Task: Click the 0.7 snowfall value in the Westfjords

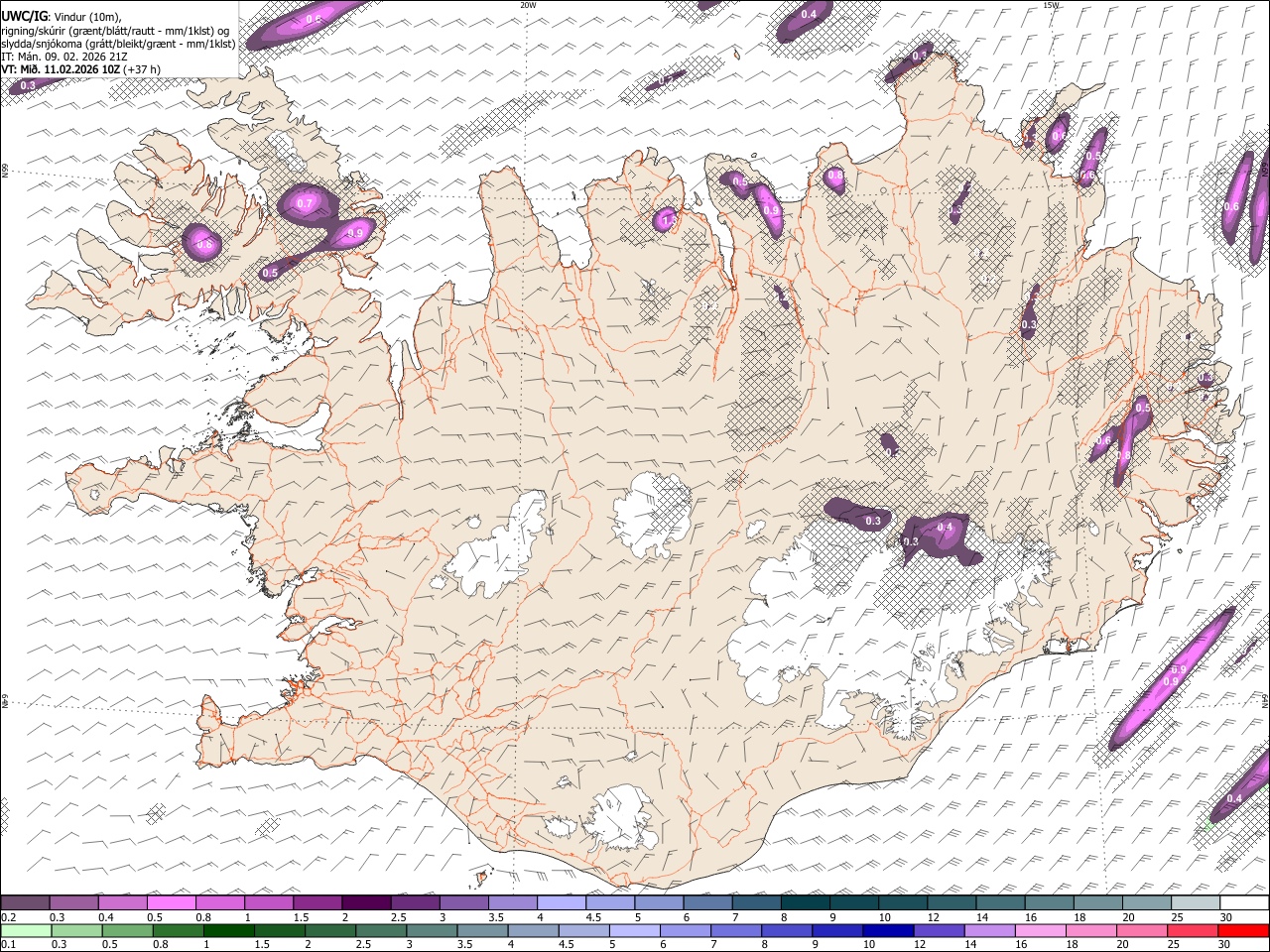Action: pyautogui.click(x=305, y=204)
